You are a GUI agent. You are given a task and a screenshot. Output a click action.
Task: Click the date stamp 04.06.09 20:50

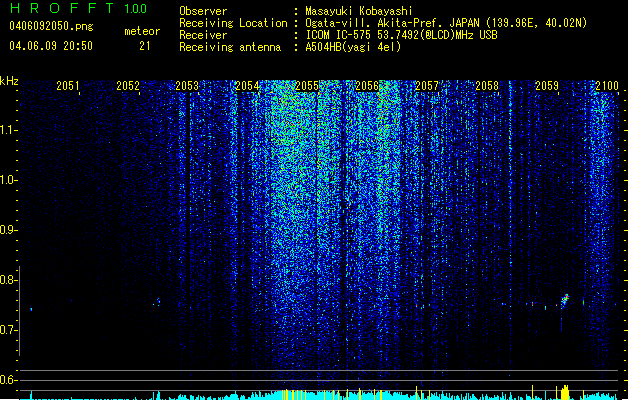point(51,46)
